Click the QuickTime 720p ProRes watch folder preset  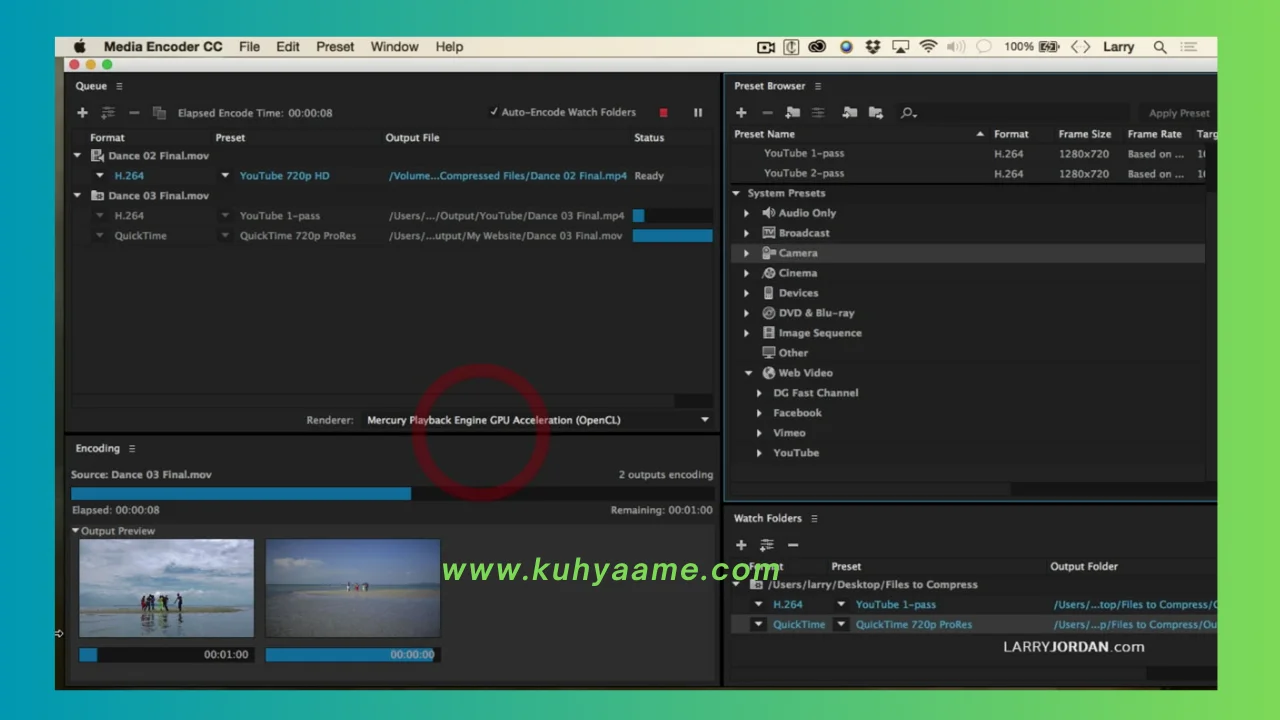tap(914, 625)
